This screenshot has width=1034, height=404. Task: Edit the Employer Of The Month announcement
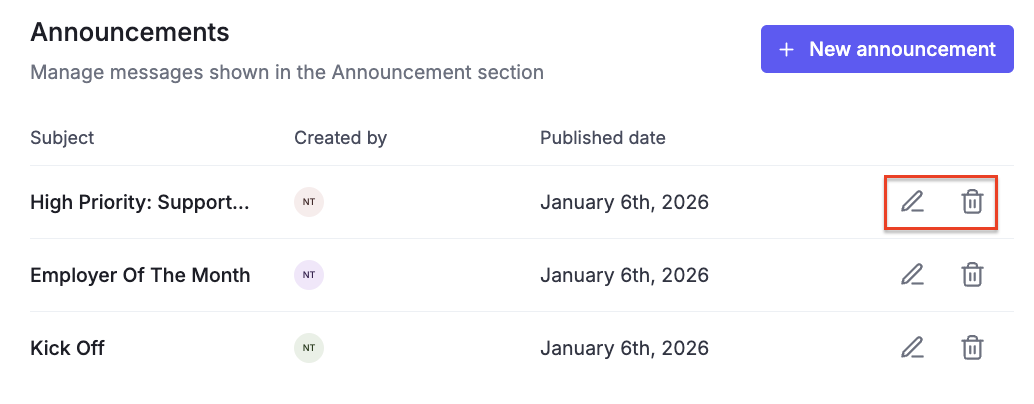pyautogui.click(x=911, y=275)
